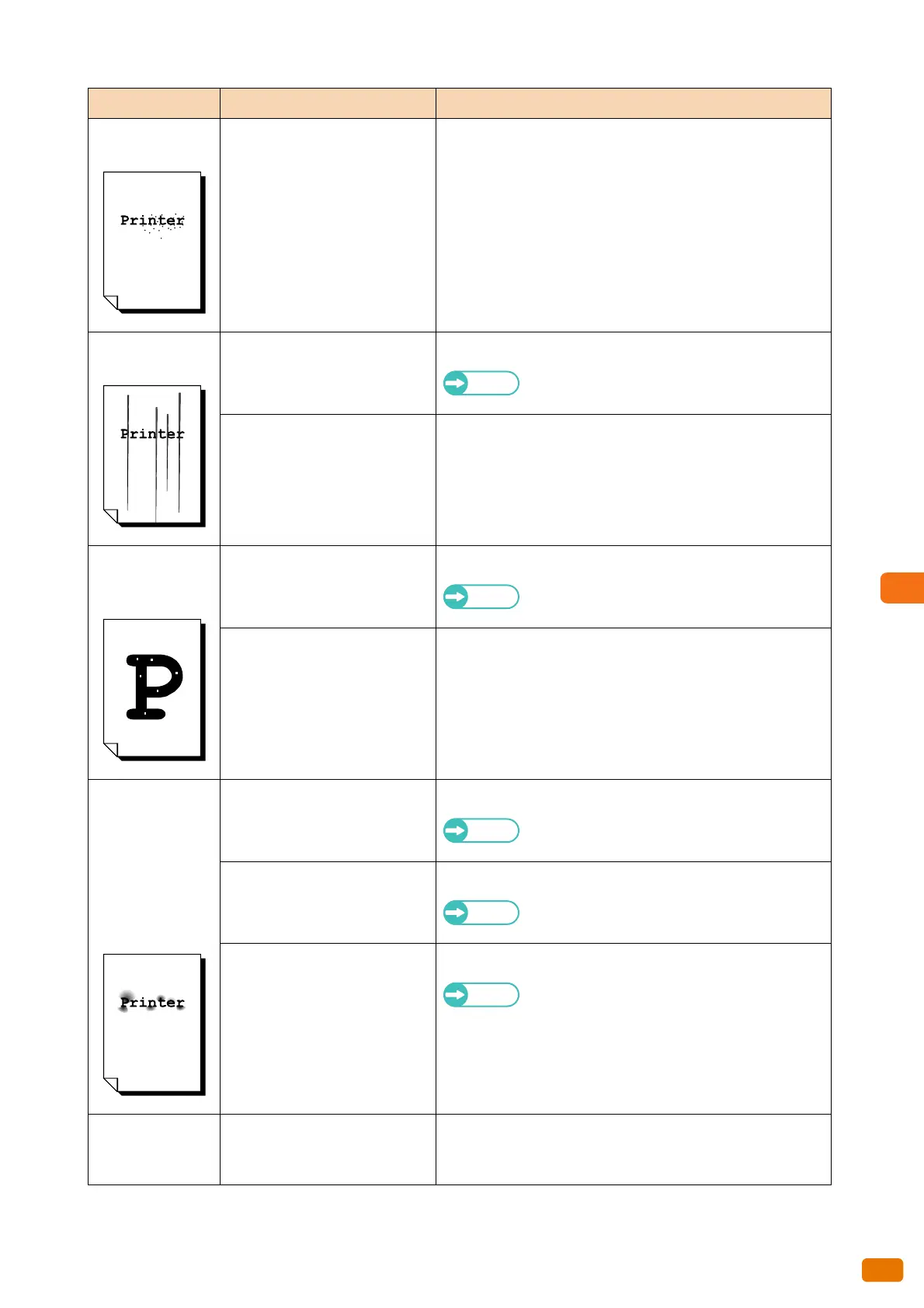
Task: Select the smudged Printer text page illustration
Action: (154, 1024)
